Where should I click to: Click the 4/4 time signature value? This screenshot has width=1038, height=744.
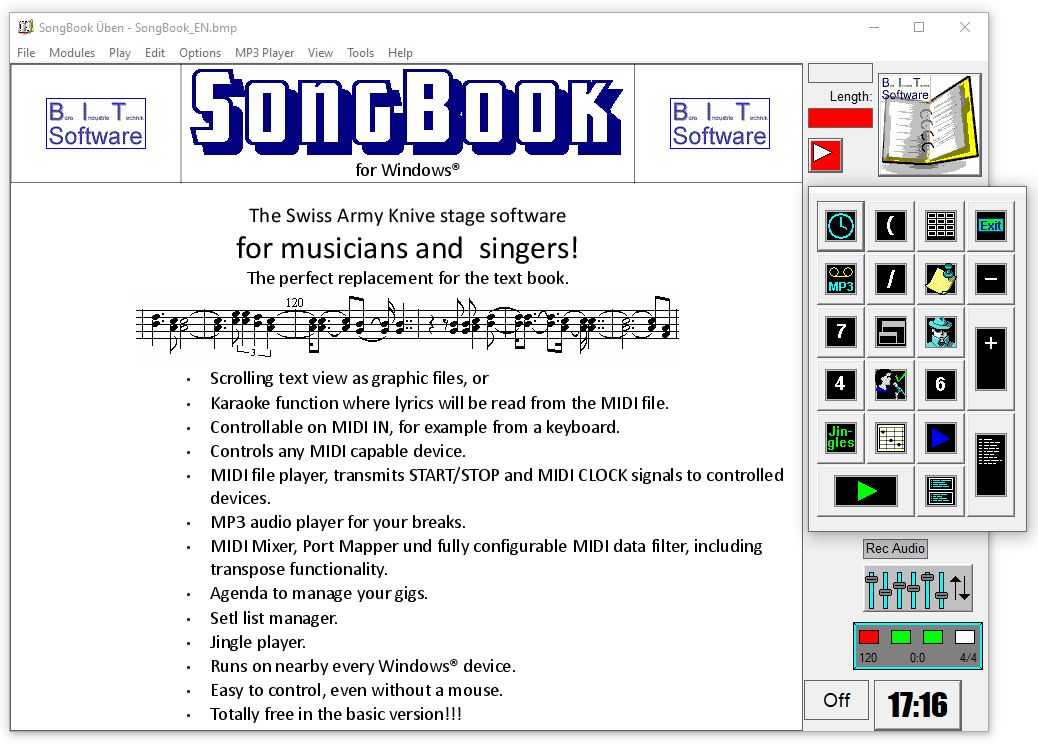click(x=968, y=658)
